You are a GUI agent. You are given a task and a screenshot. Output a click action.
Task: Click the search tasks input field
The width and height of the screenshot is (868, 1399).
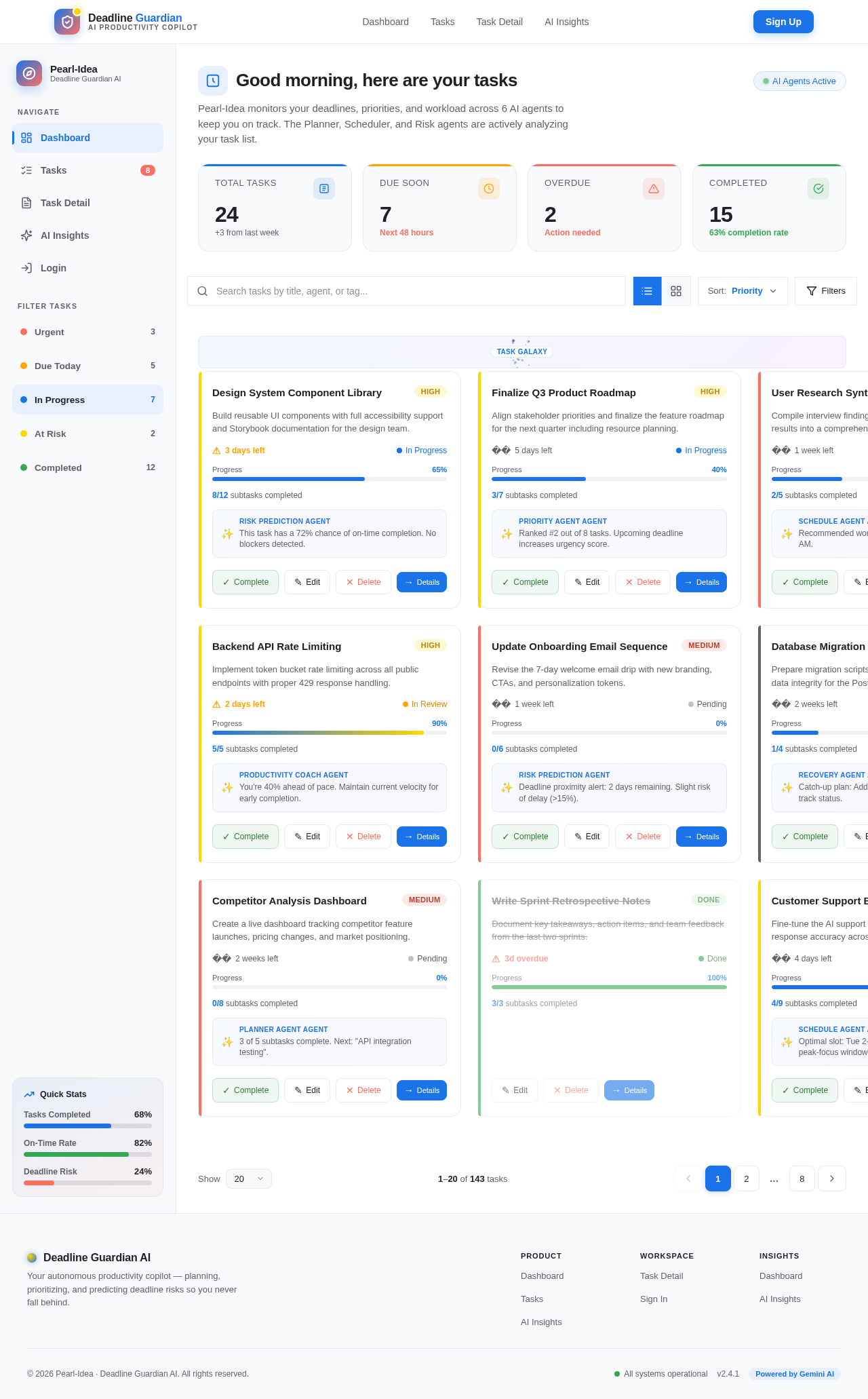(x=406, y=291)
